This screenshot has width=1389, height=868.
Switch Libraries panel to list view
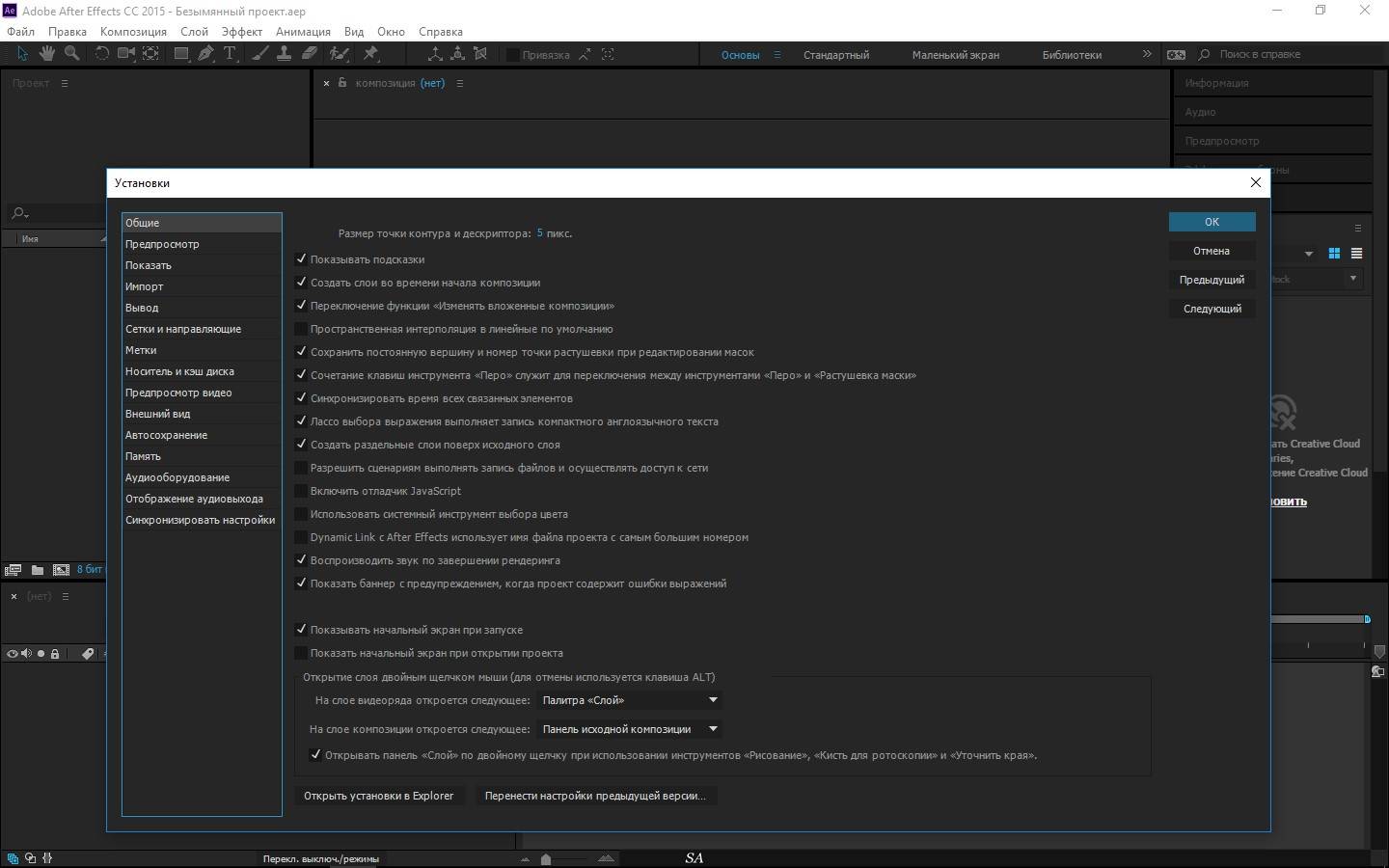pyautogui.click(x=1356, y=254)
